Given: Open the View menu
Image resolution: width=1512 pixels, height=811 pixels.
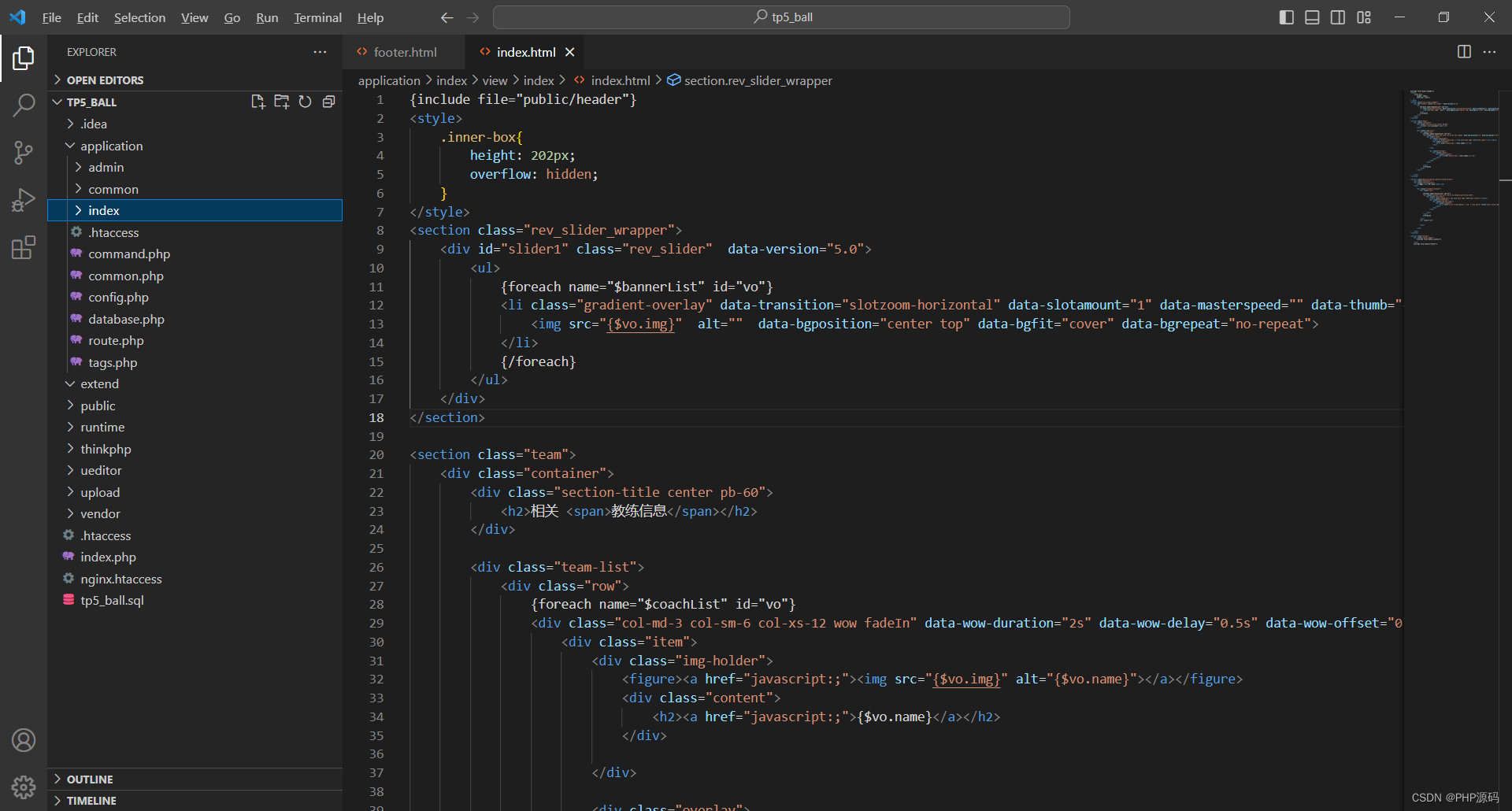Looking at the screenshot, I should [195, 17].
